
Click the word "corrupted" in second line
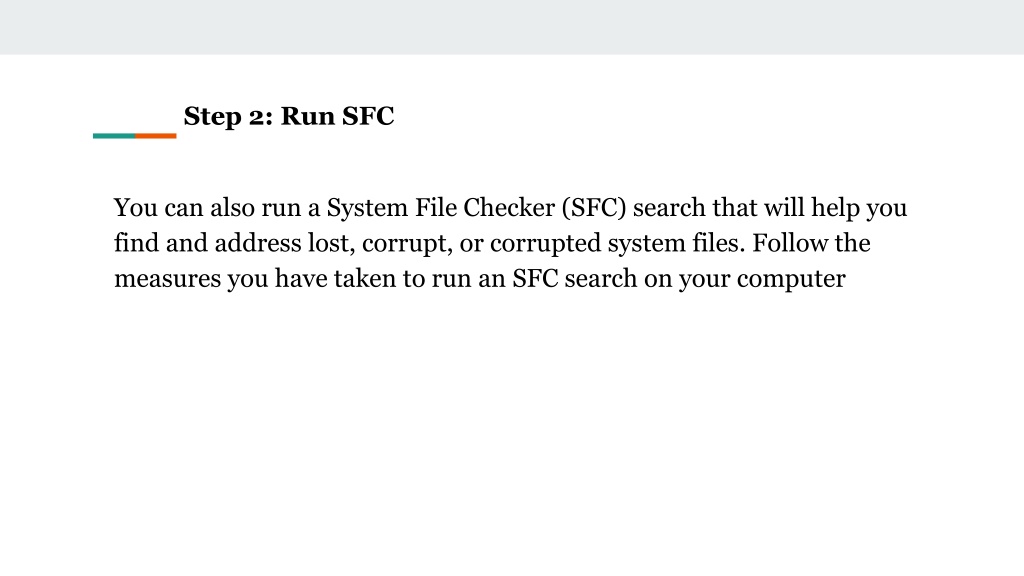545,244
